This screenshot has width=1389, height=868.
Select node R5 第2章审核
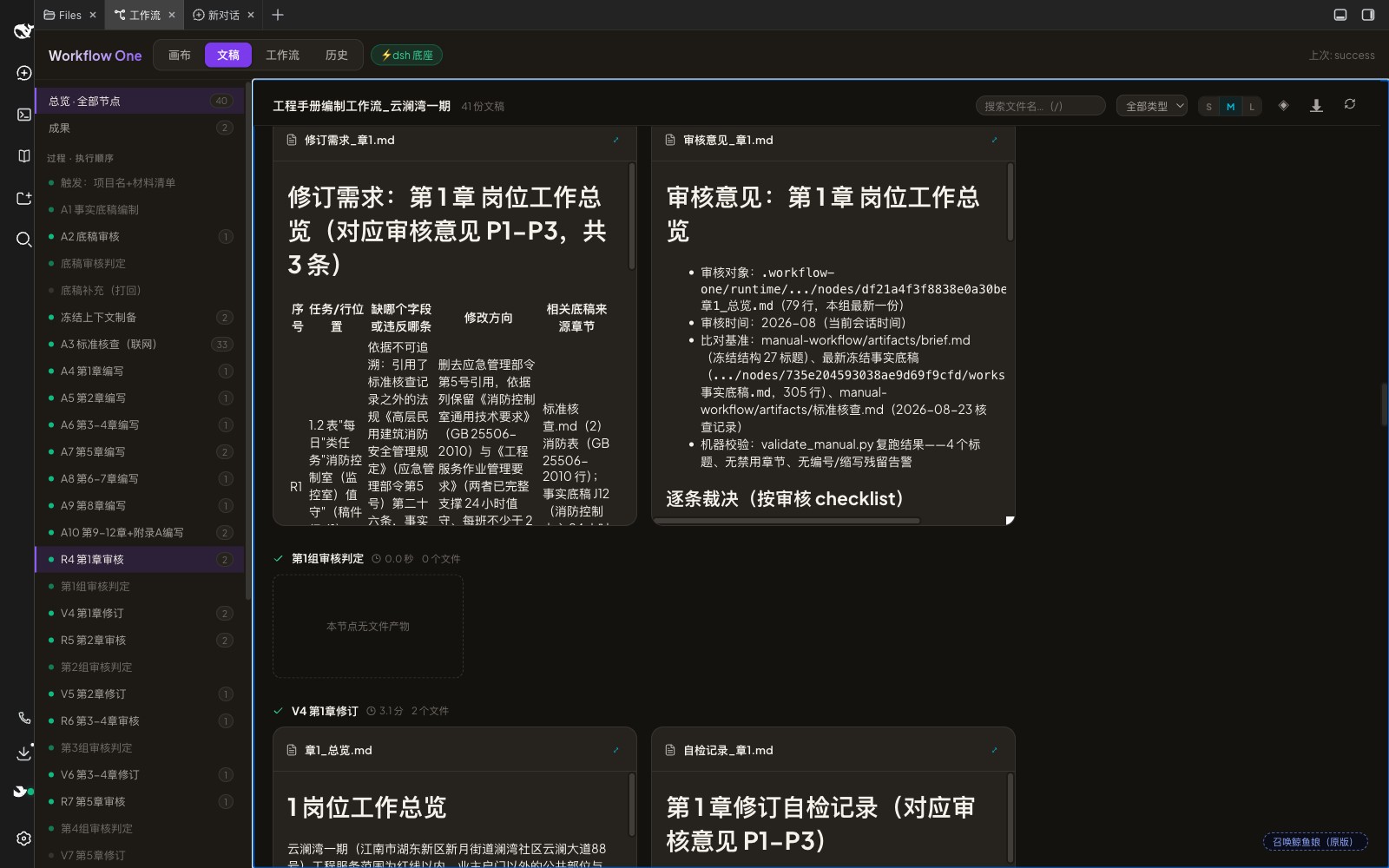pyautogui.click(x=140, y=640)
